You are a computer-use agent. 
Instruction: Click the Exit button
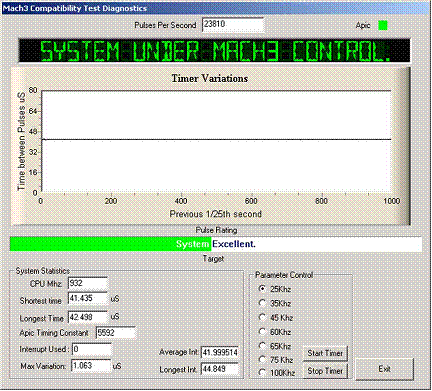pyautogui.click(x=384, y=369)
